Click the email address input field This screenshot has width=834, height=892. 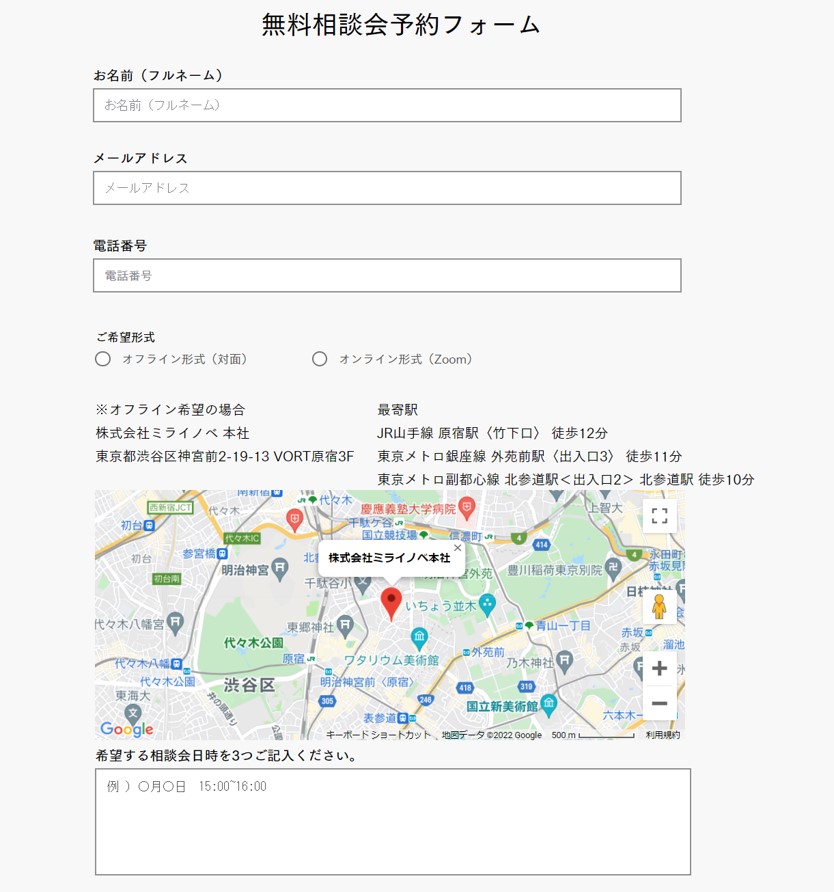click(x=387, y=188)
